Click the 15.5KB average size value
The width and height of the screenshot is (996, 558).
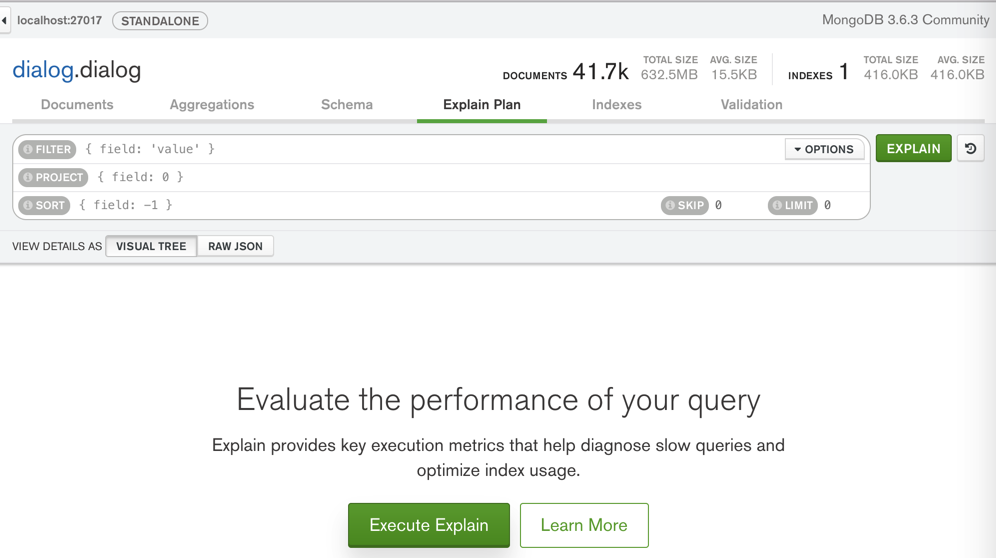734,74
